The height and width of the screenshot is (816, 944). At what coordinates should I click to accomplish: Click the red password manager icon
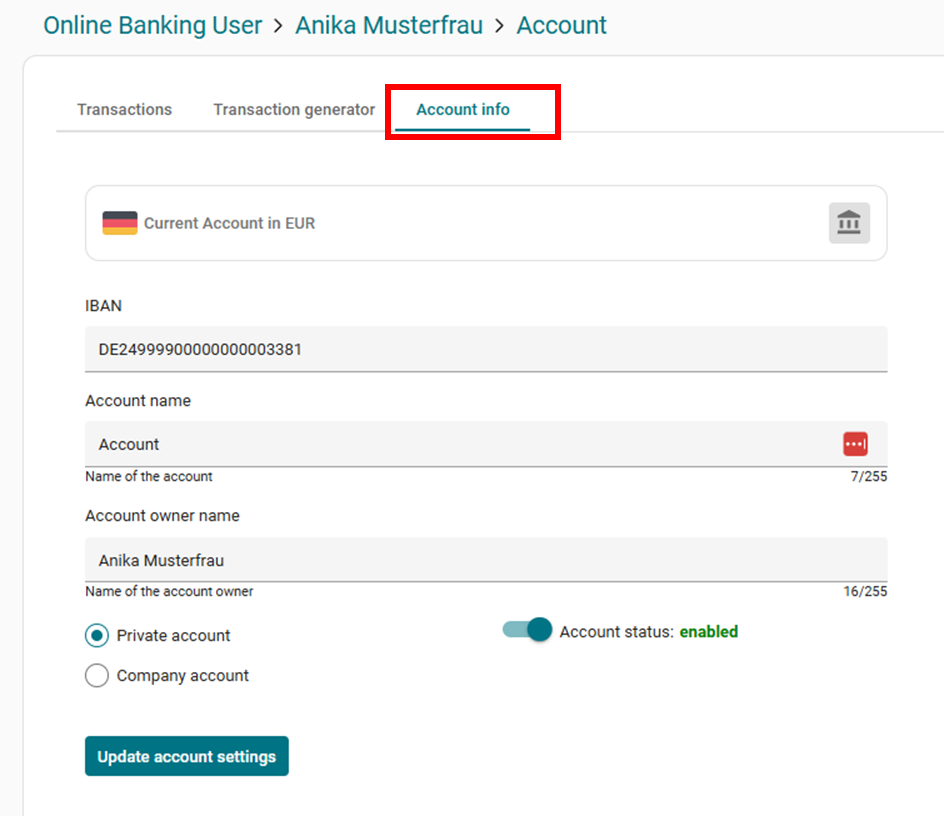855,444
